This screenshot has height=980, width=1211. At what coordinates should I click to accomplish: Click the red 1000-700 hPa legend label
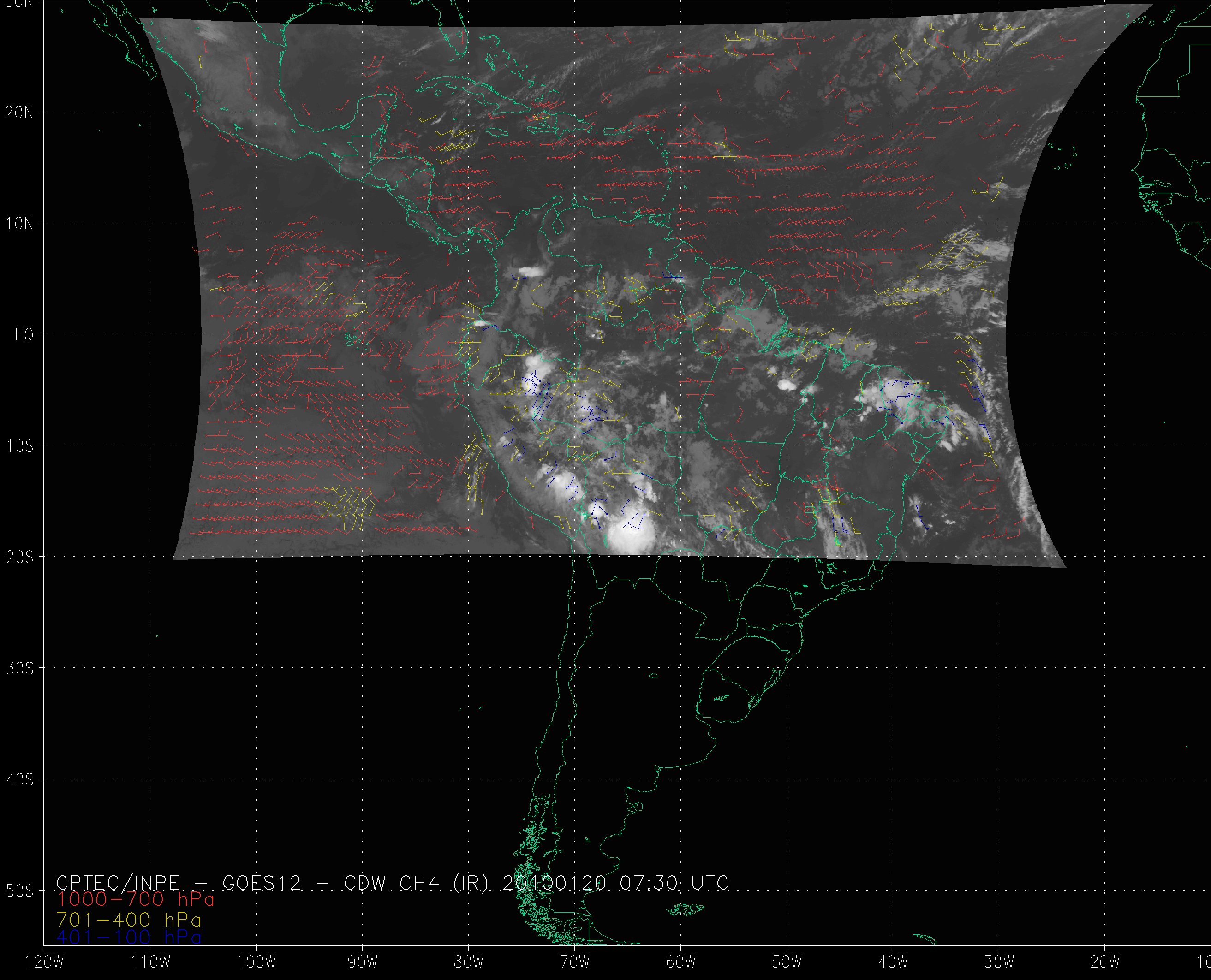[x=136, y=899]
